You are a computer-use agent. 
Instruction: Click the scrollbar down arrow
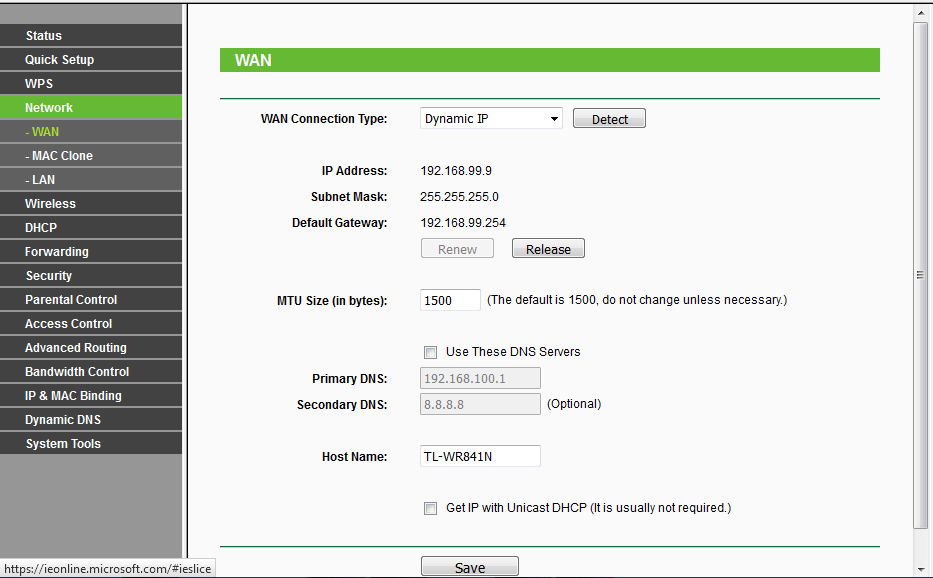tap(921, 569)
